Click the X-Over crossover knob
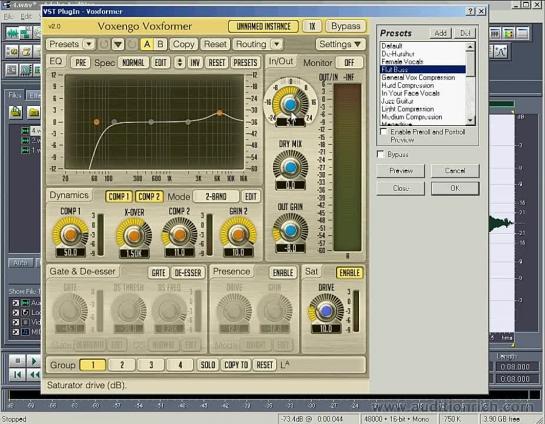This screenshot has width=545, height=424. (134, 236)
